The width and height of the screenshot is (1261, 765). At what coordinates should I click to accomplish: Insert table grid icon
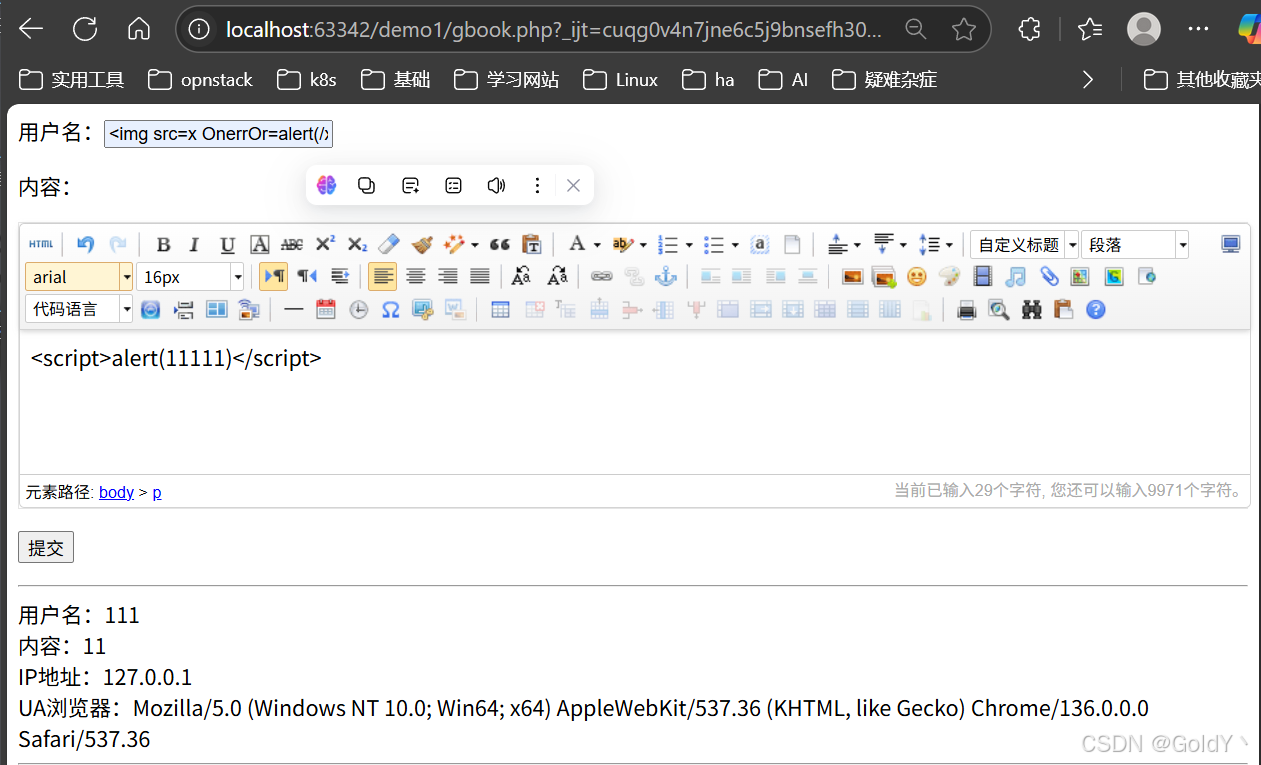pyautogui.click(x=500, y=310)
